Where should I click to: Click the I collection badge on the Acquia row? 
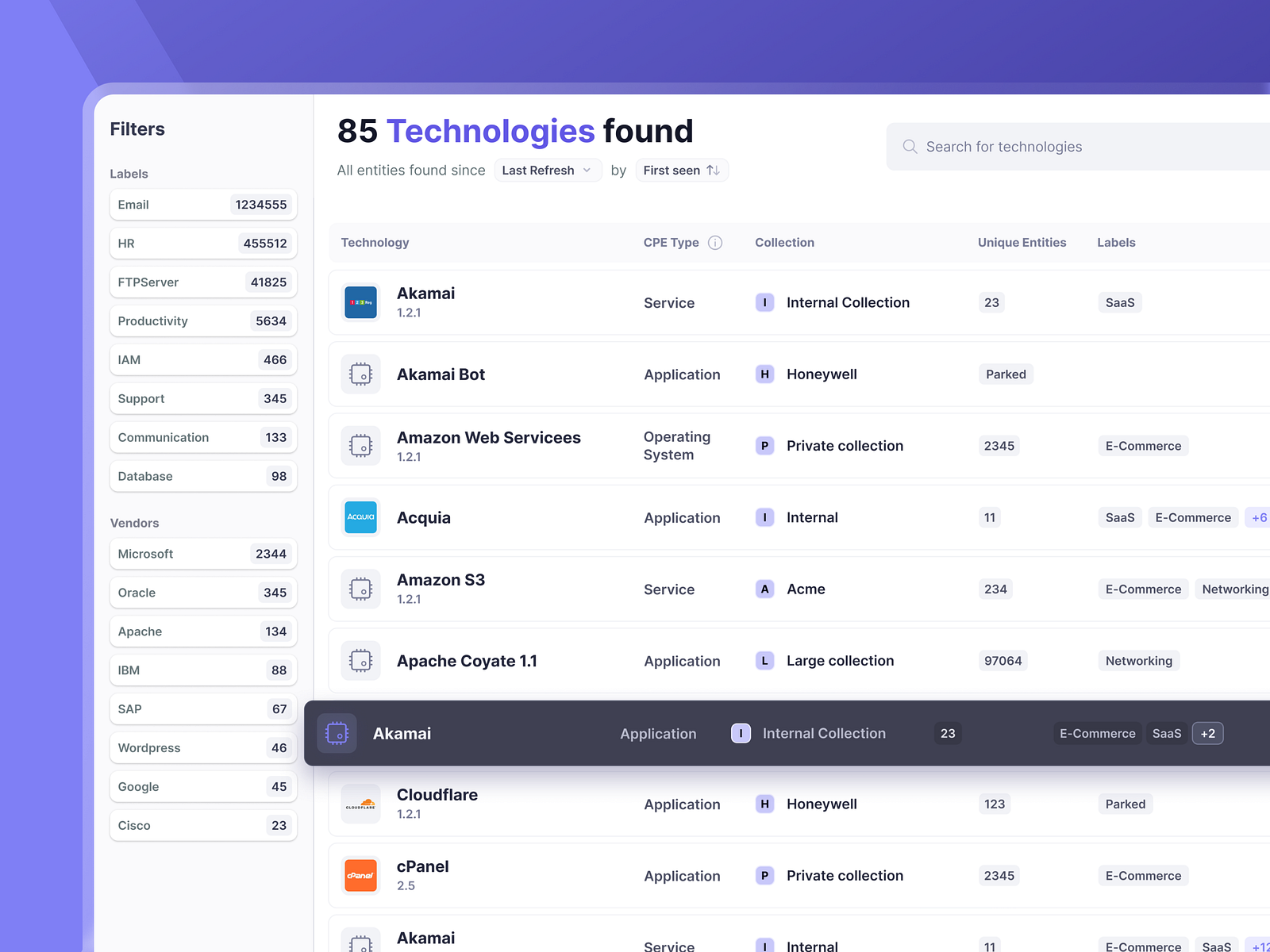(764, 517)
